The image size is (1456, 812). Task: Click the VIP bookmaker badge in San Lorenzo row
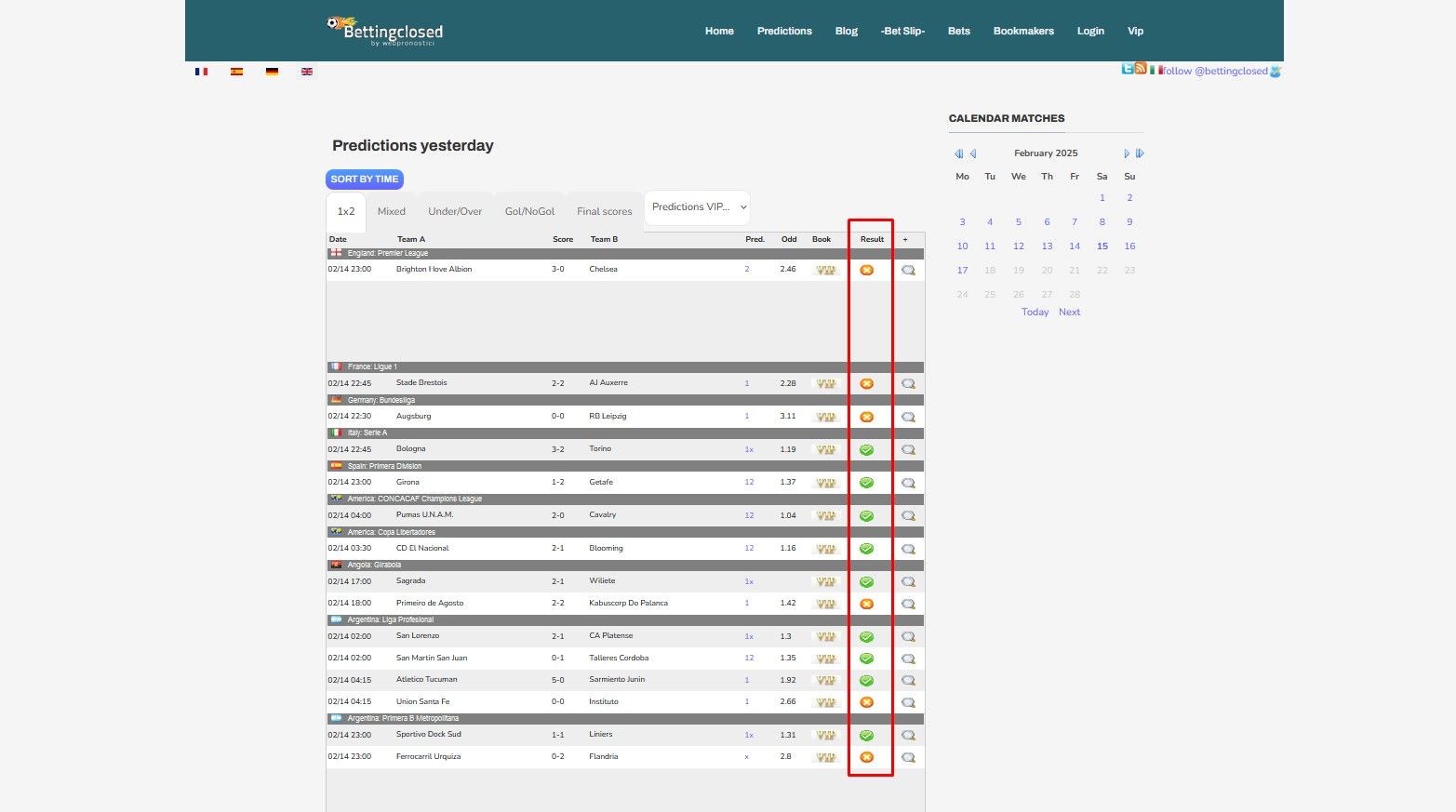click(x=825, y=636)
